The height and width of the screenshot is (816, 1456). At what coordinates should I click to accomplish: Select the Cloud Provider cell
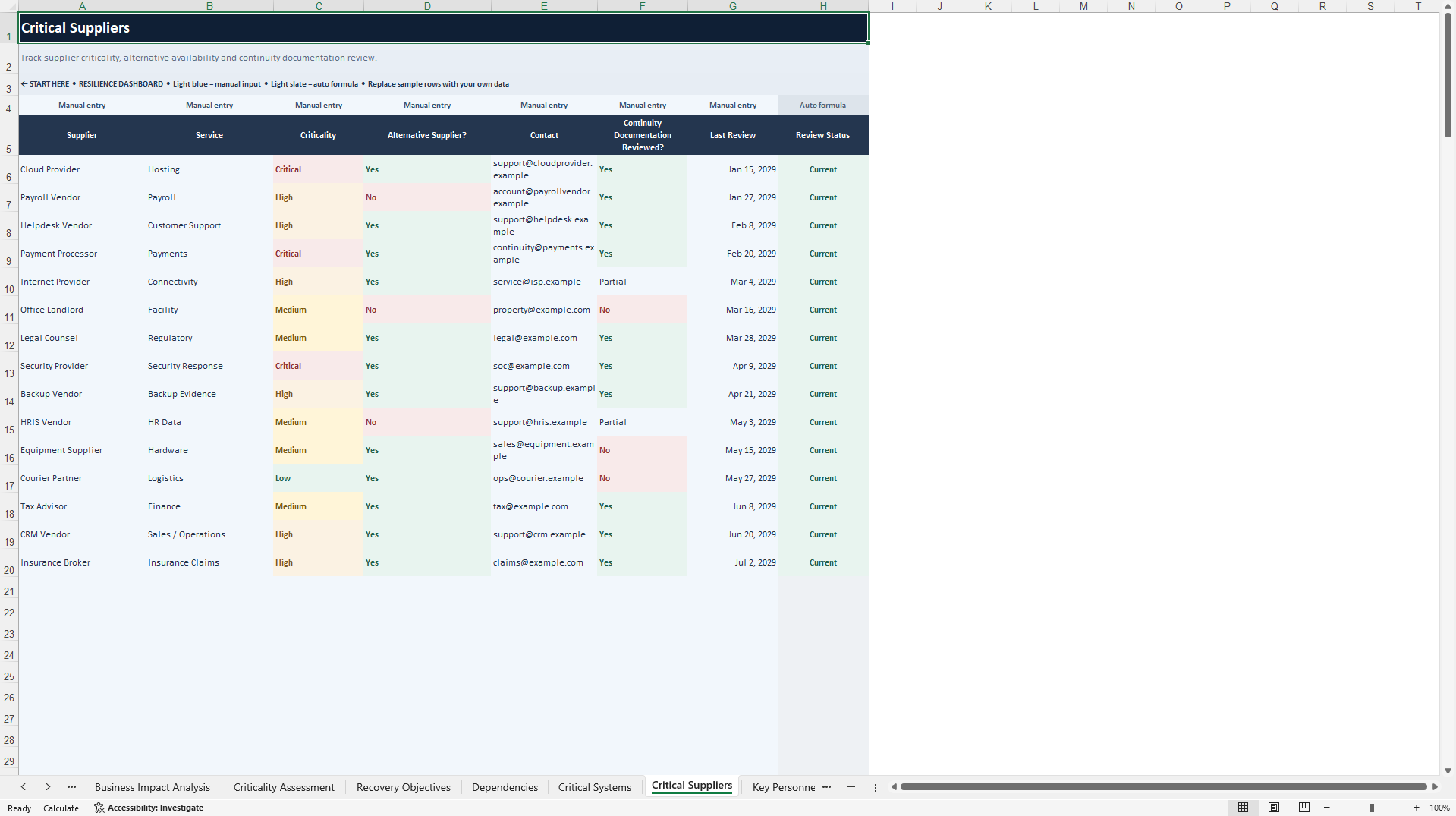pos(82,169)
